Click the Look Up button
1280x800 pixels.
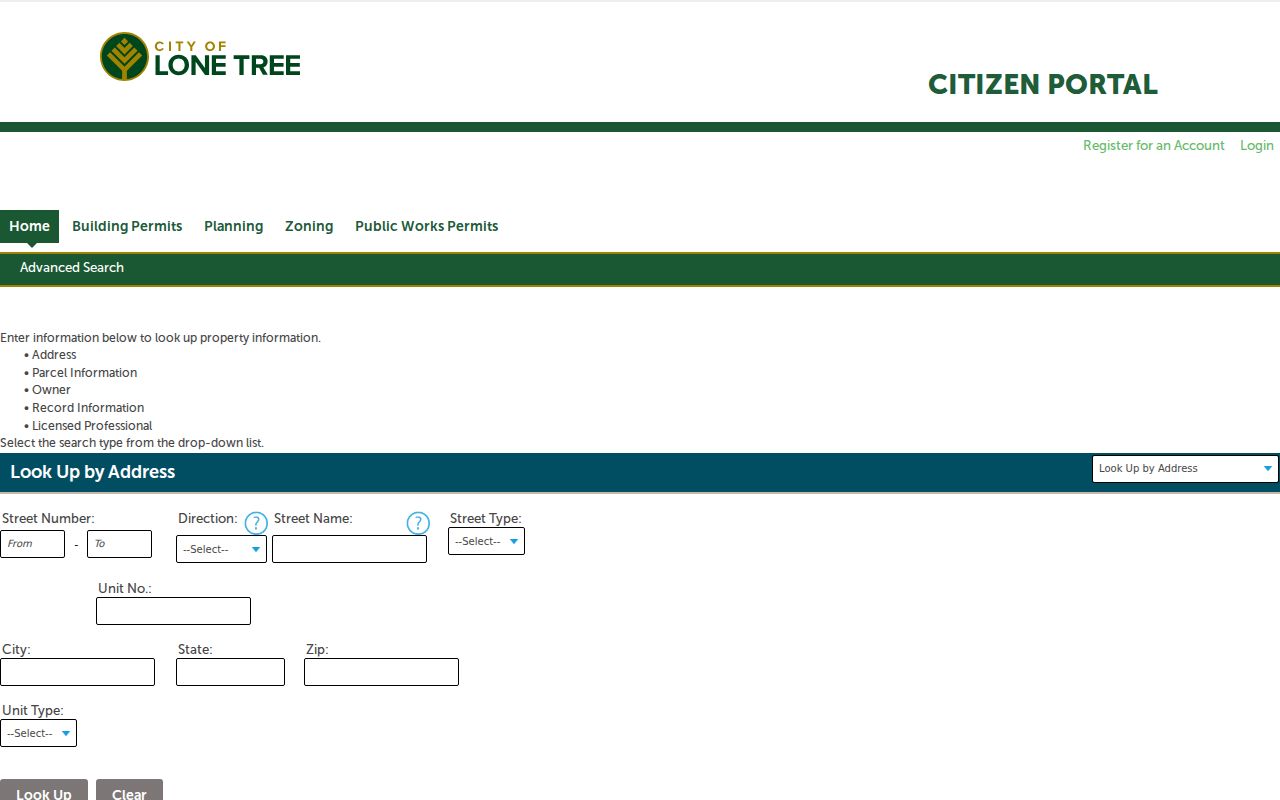[44, 790]
